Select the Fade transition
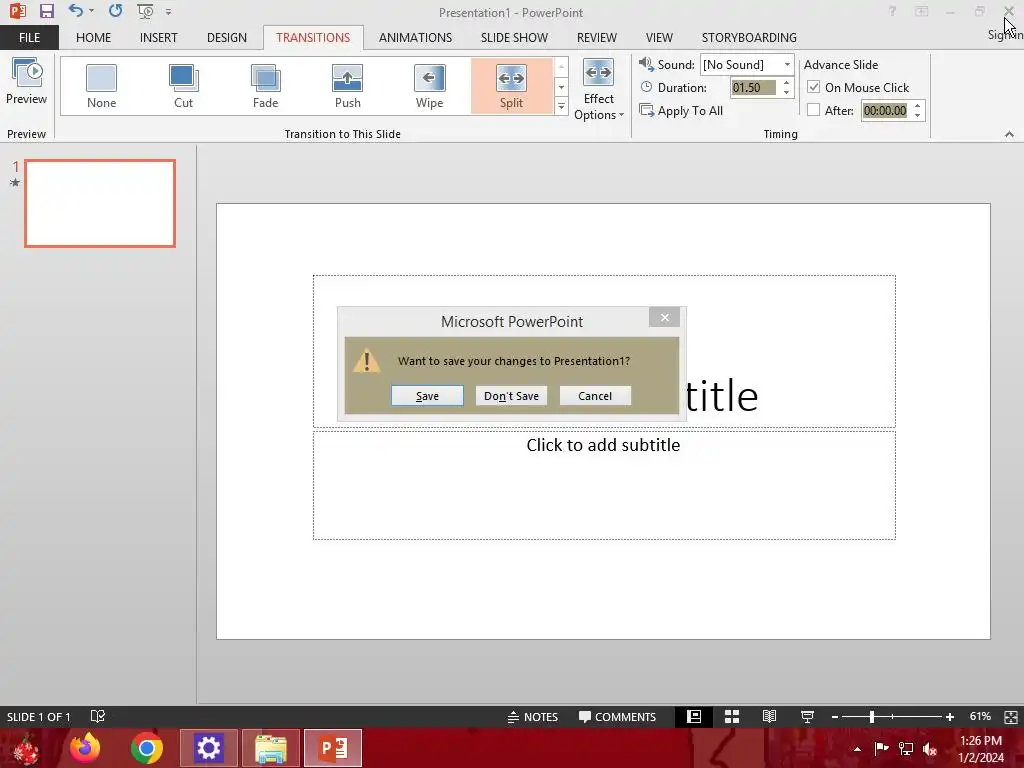The height and width of the screenshot is (768, 1024). (x=265, y=86)
